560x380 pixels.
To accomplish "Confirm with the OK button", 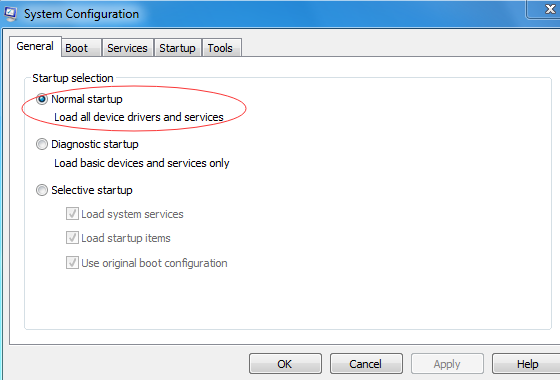I will click(285, 364).
